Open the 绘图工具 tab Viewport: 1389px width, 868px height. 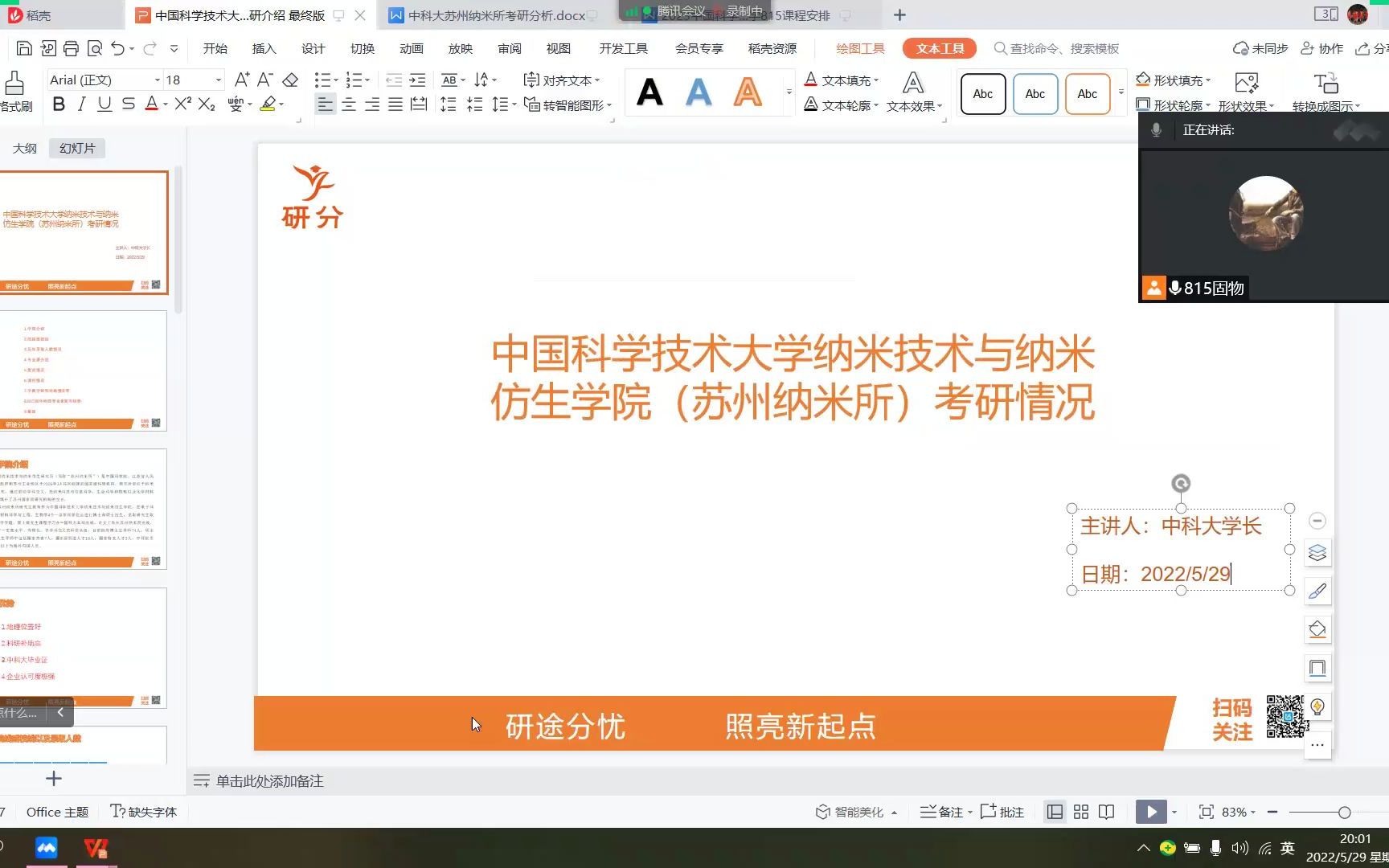[x=860, y=48]
